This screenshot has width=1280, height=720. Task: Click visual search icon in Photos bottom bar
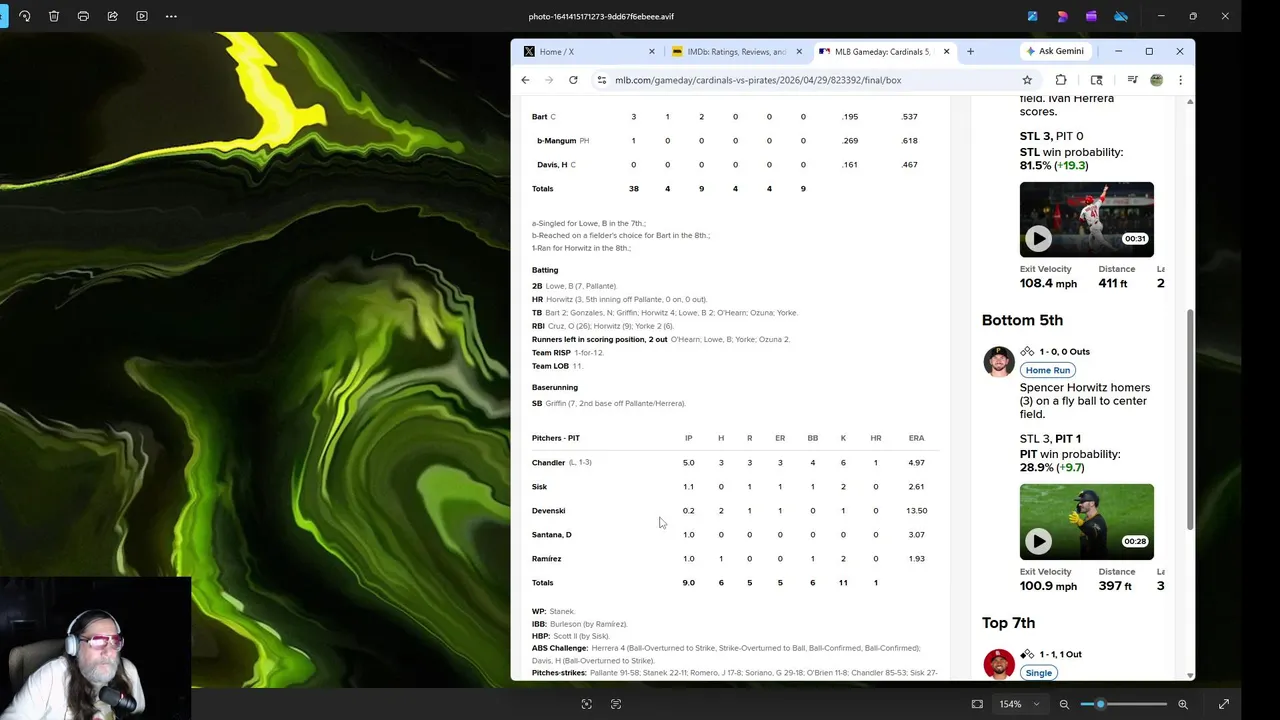[x=587, y=704]
